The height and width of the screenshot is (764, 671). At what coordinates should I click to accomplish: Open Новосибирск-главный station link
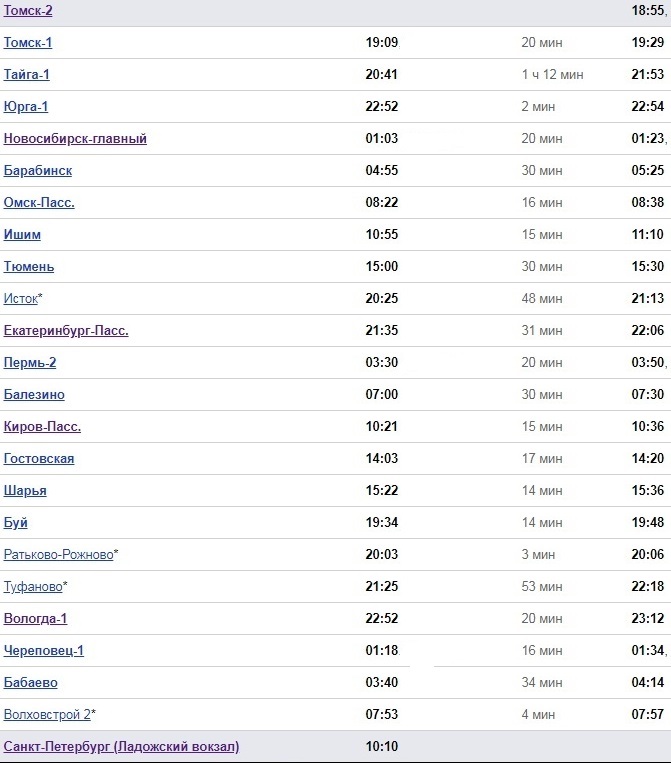[x=75, y=139]
